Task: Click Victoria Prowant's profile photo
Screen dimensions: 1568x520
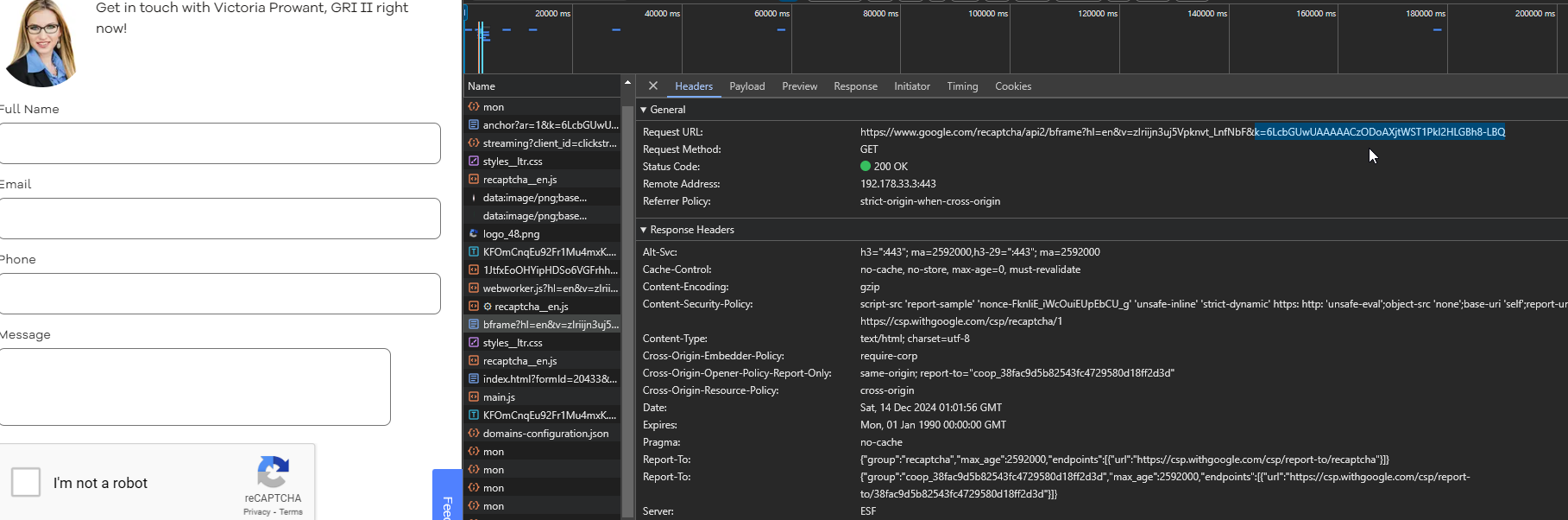Action: [41, 43]
